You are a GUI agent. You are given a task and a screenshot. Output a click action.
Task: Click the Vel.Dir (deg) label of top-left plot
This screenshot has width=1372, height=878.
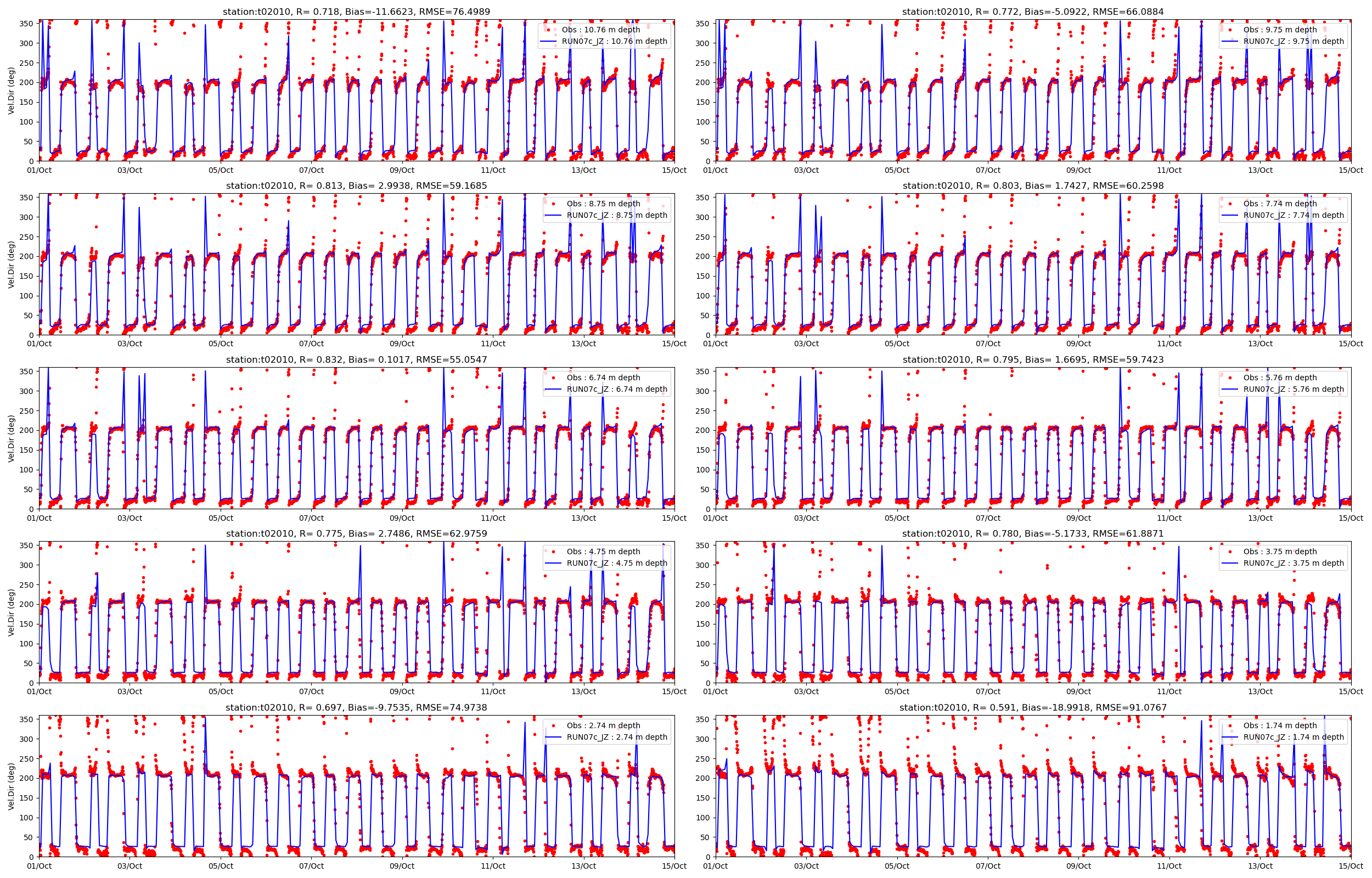[x=12, y=91]
